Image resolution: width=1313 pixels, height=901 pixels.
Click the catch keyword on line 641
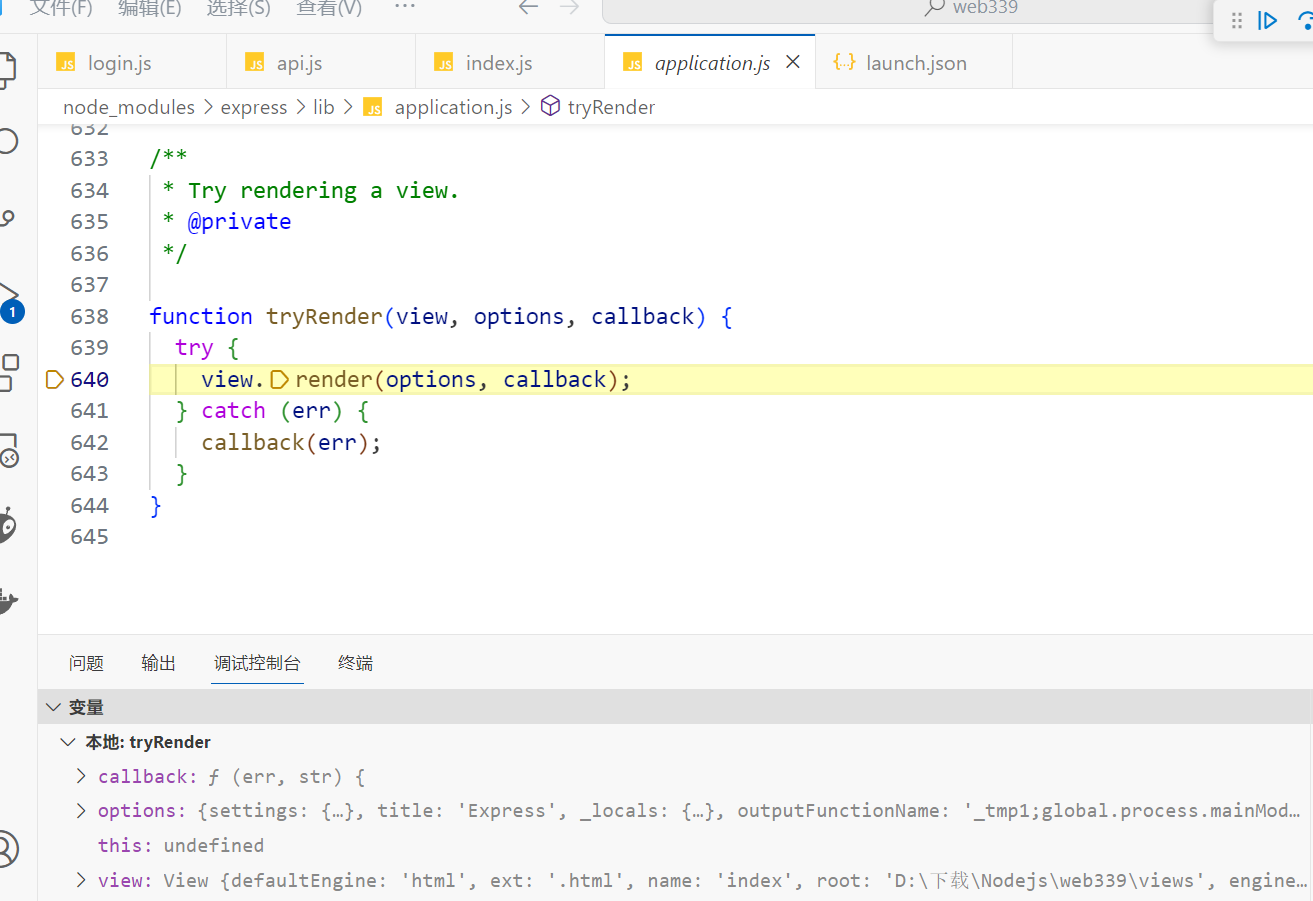pos(233,411)
